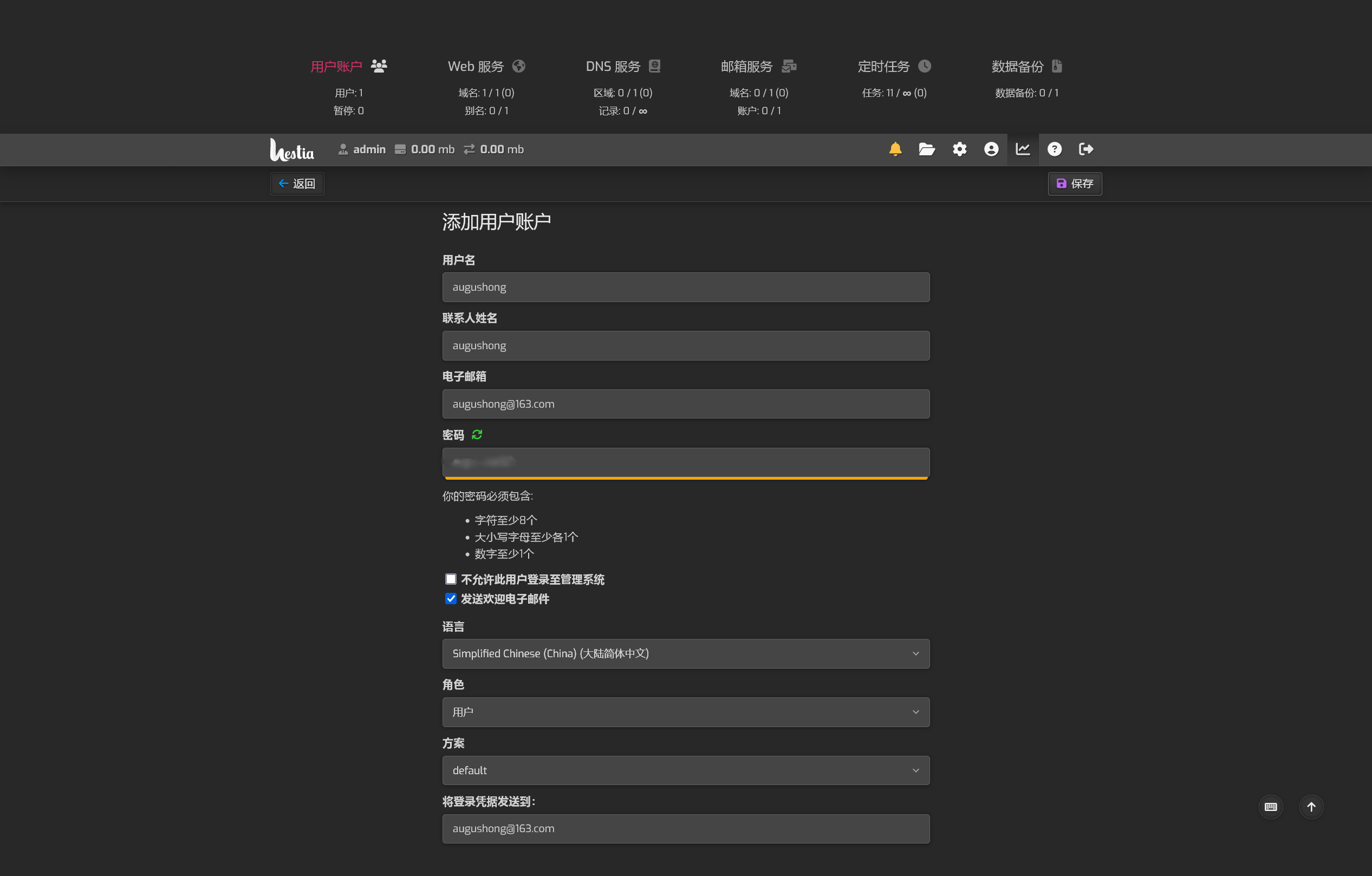Screen dimensions: 1372x876
Task: Click the logout icon
Action: coord(1086,149)
